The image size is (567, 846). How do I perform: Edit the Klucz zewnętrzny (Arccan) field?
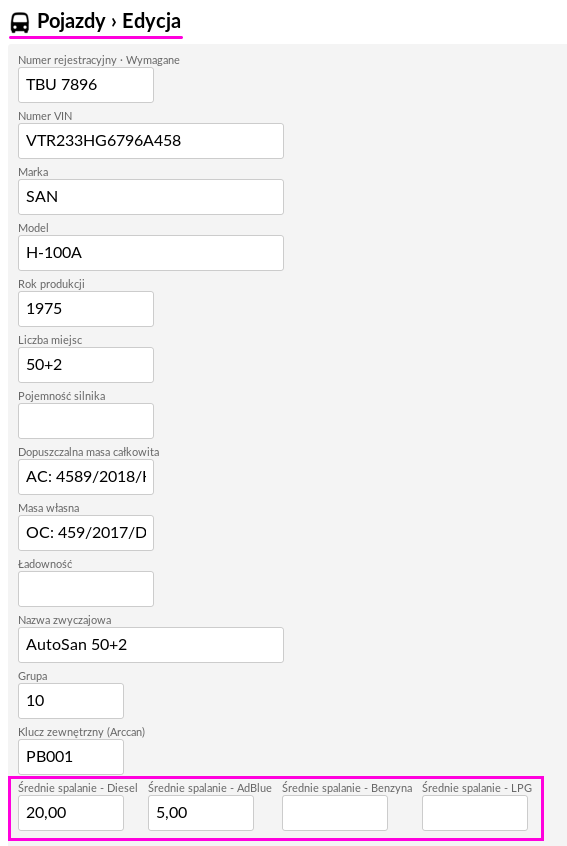[71, 757]
